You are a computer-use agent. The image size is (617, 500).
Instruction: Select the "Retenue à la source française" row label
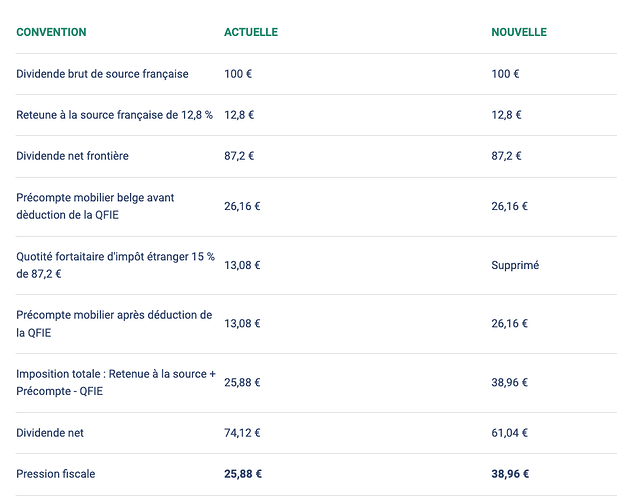point(115,115)
